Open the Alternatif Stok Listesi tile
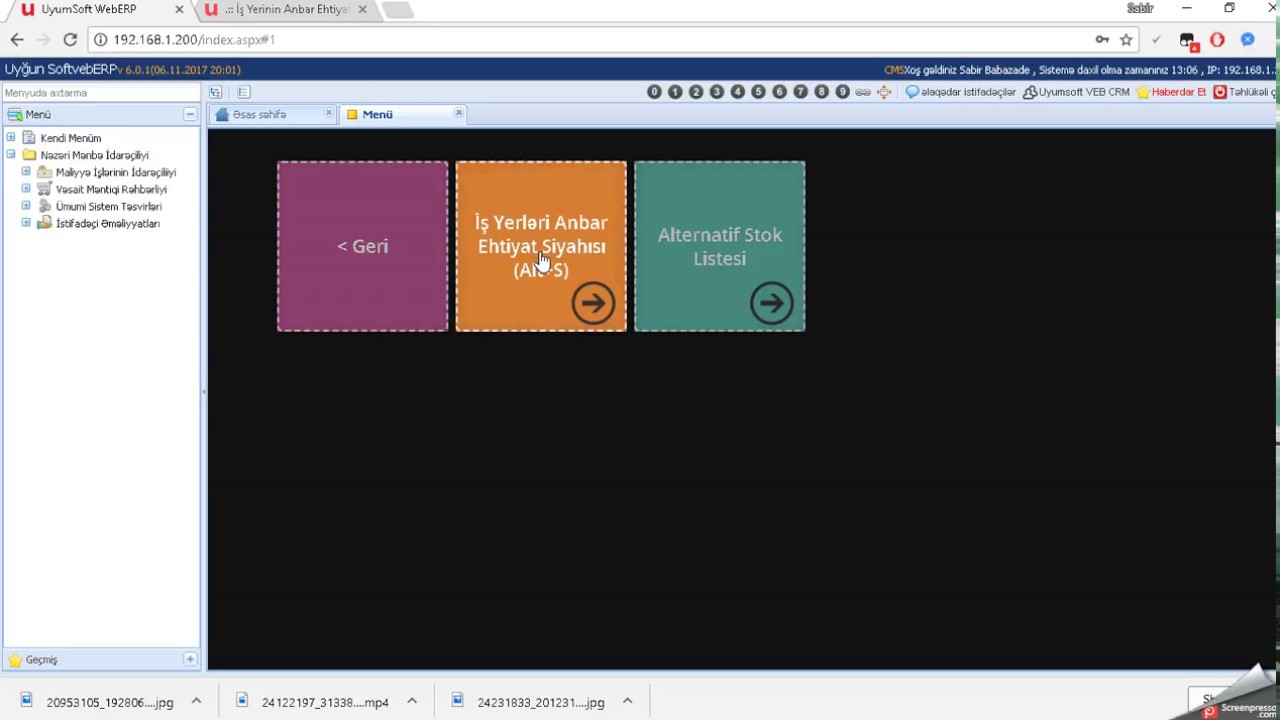 pos(720,246)
